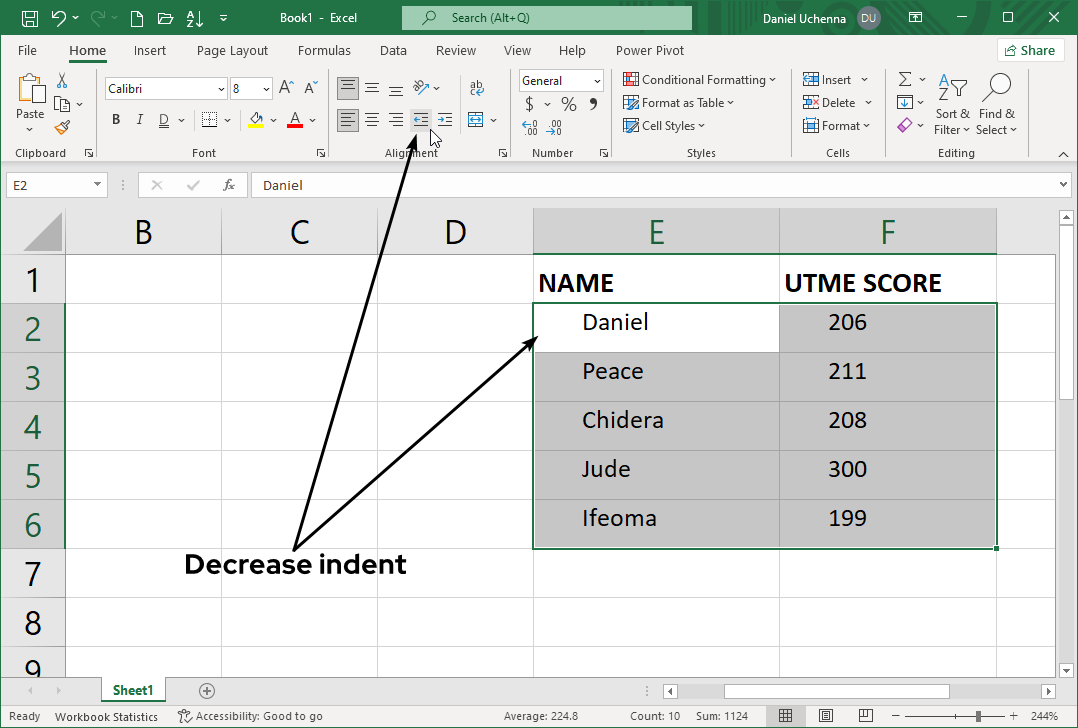Viewport: 1078px width, 728px height.
Task: Add a new sheet with the plus button
Action: pyautogui.click(x=206, y=690)
